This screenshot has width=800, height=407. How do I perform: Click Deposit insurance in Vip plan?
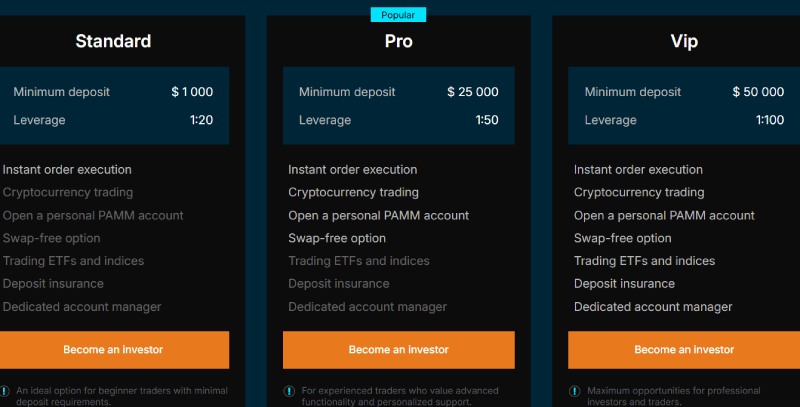coord(624,284)
